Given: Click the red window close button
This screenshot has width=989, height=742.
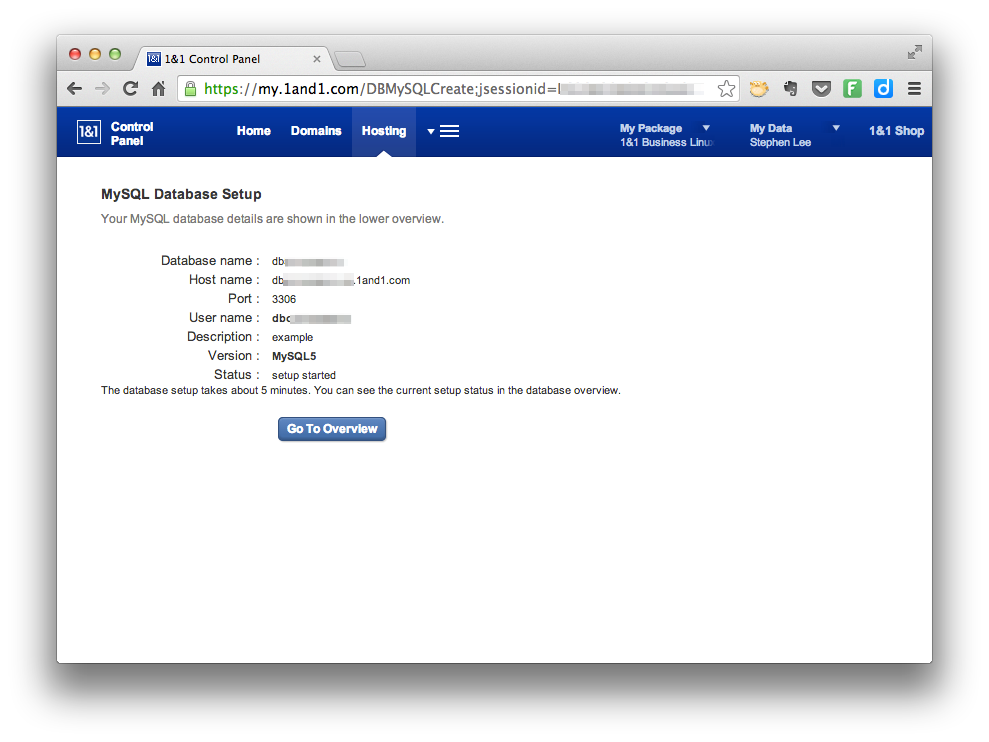Looking at the screenshot, I should (x=75, y=54).
